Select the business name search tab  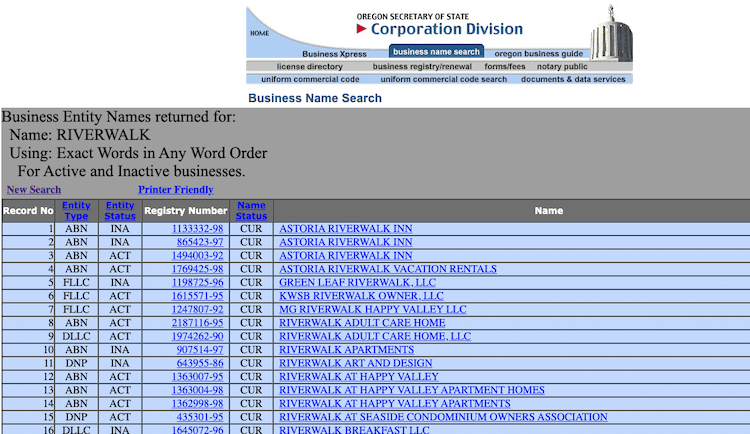pyautogui.click(x=436, y=51)
